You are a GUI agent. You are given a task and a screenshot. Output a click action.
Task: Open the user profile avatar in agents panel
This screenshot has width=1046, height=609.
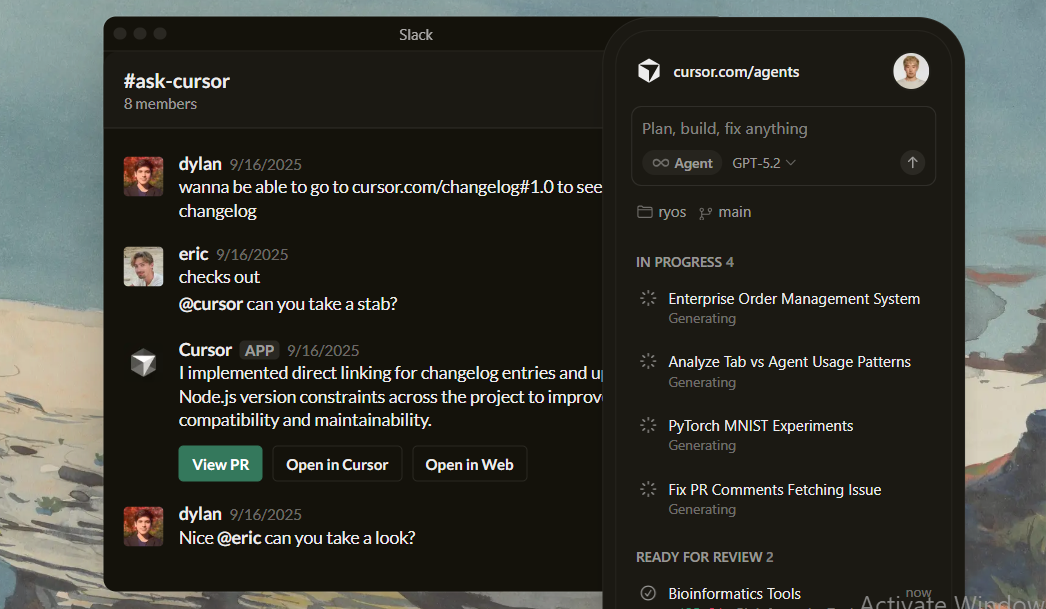(x=910, y=71)
